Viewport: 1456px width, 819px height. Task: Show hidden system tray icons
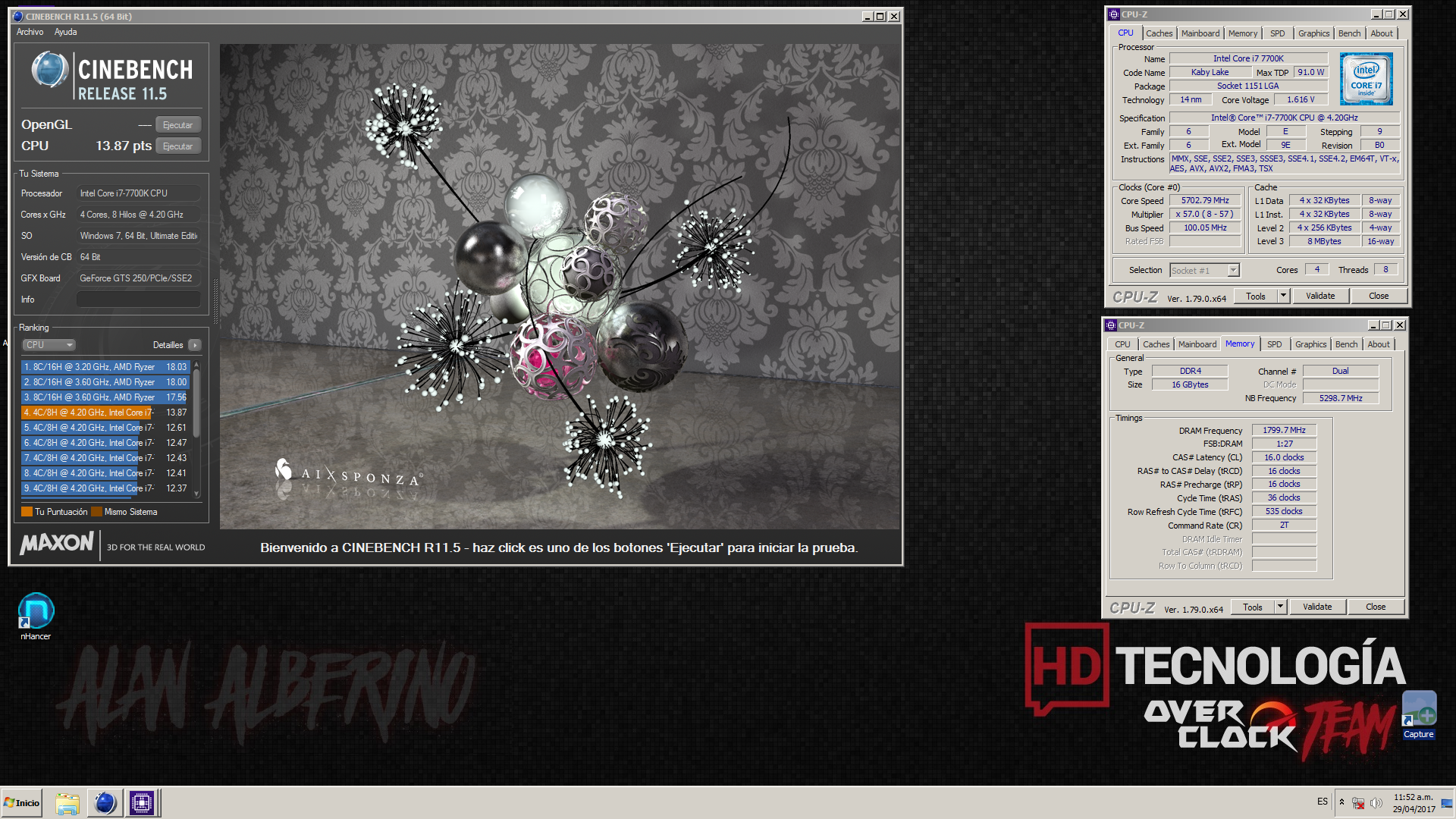pos(1341,802)
